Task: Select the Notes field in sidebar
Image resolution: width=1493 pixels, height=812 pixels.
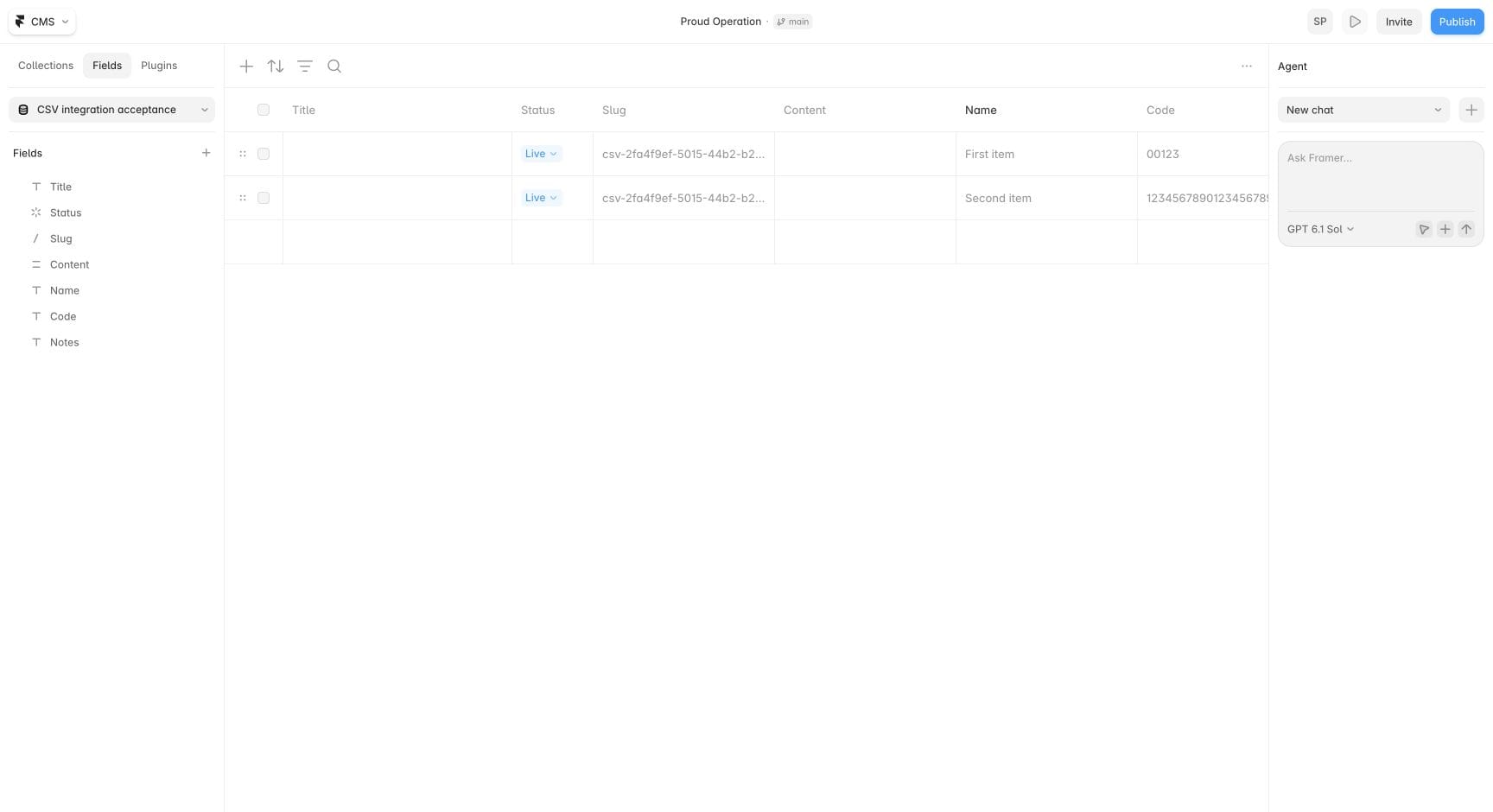Action: tap(111, 342)
